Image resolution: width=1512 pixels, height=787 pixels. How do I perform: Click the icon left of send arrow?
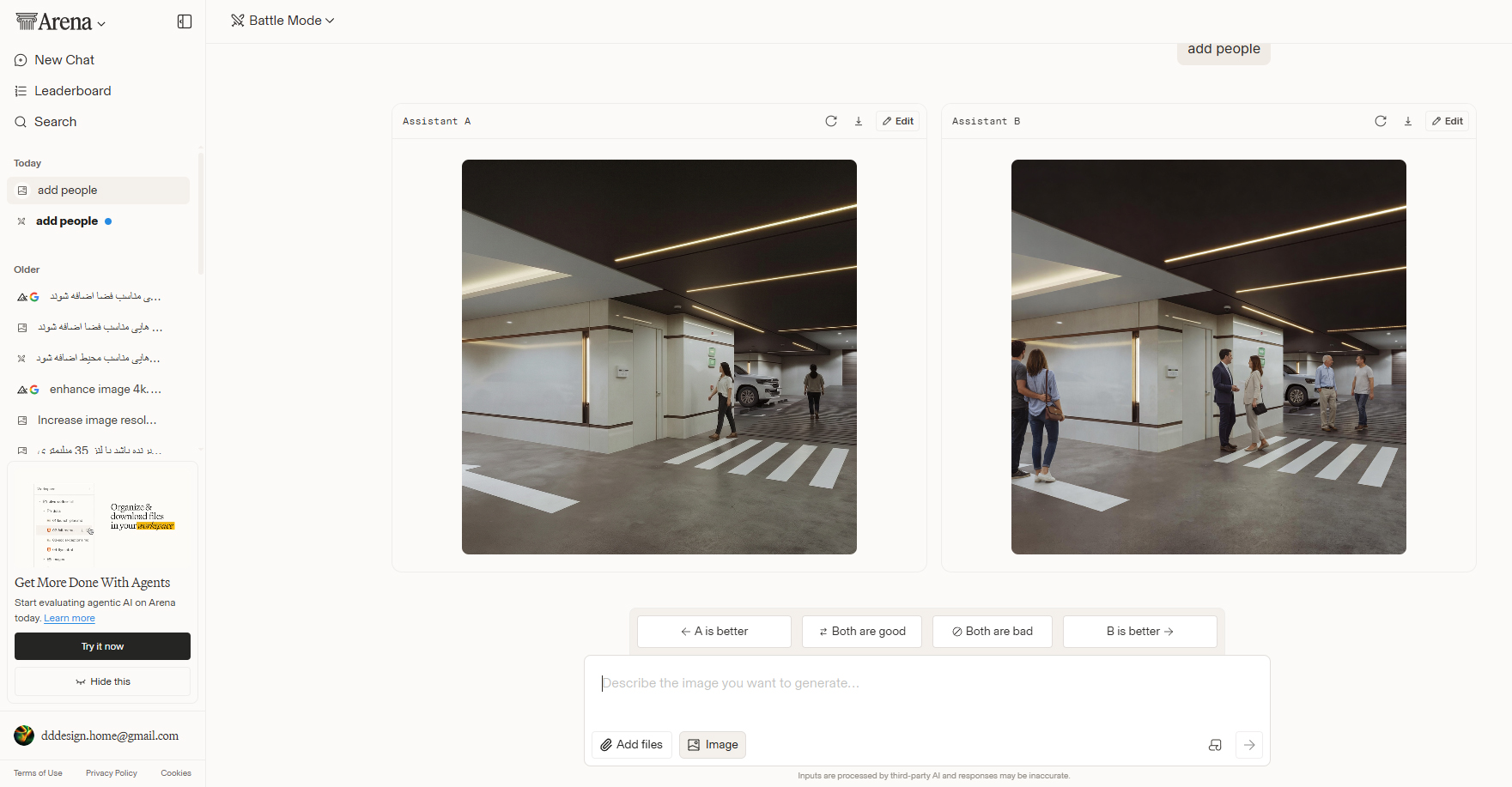click(1215, 745)
